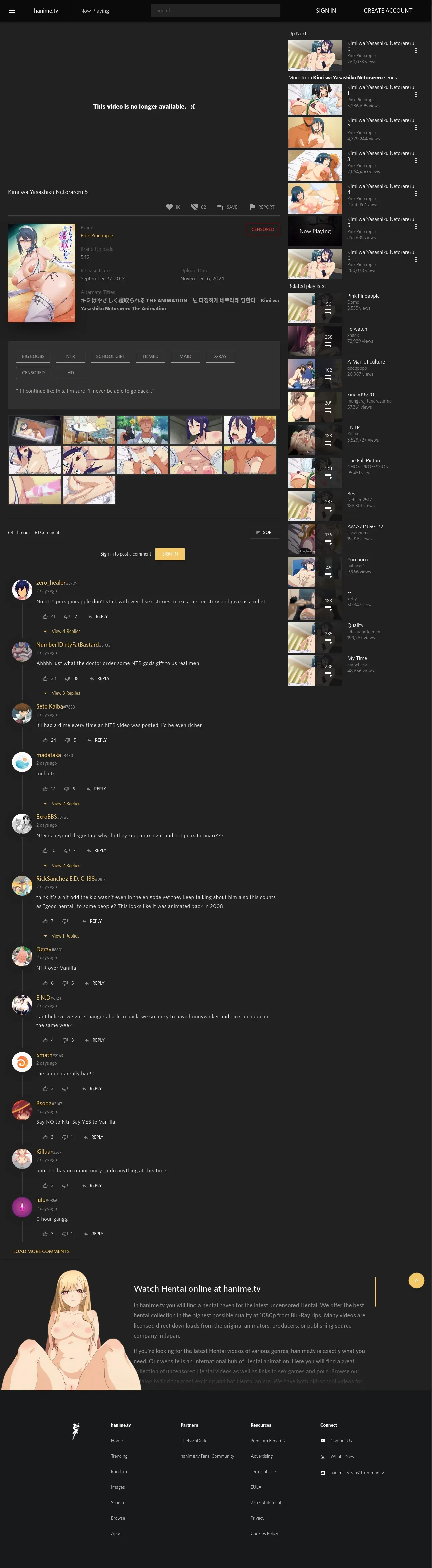Image resolution: width=432 pixels, height=1568 pixels.
Task: Click the SAVE to playlist icon
Action: pyautogui.click(x=220, y=207)
